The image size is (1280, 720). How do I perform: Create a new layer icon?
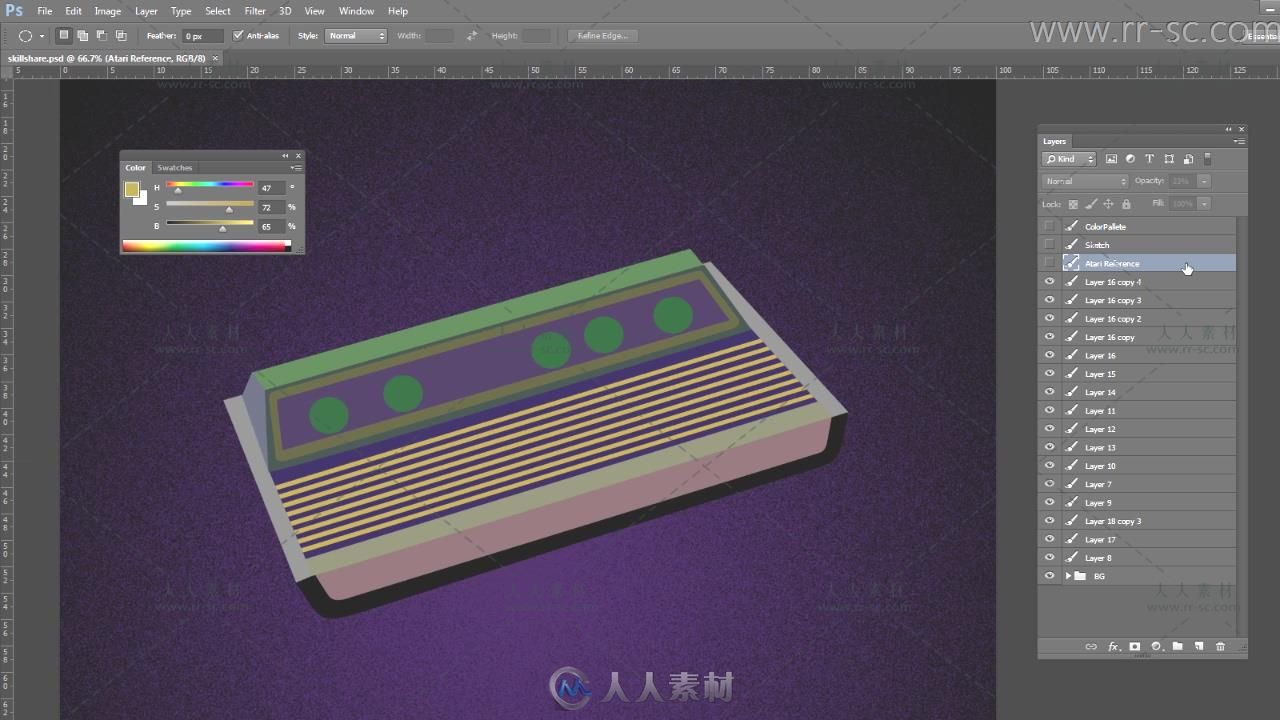click(x=1199, y=647)
